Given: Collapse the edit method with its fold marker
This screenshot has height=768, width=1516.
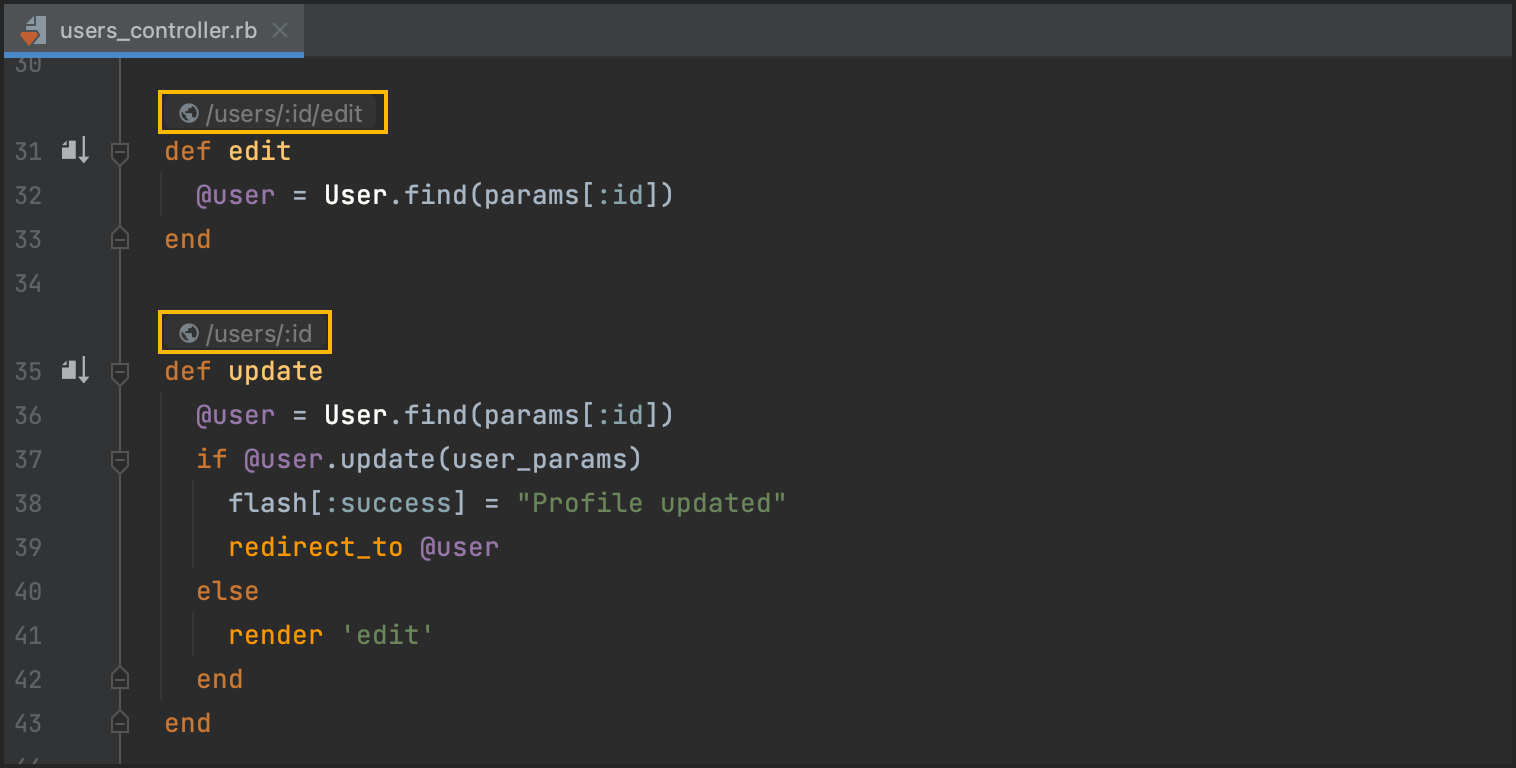Looking at the screenshot, I should coord(120,152).
